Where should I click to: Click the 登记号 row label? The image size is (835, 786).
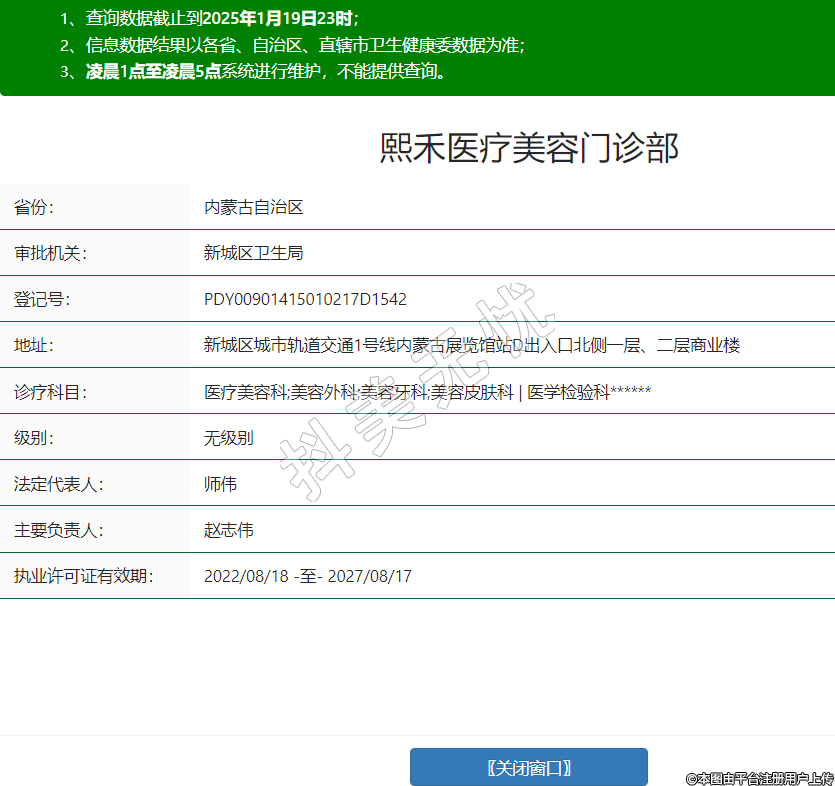42,299
